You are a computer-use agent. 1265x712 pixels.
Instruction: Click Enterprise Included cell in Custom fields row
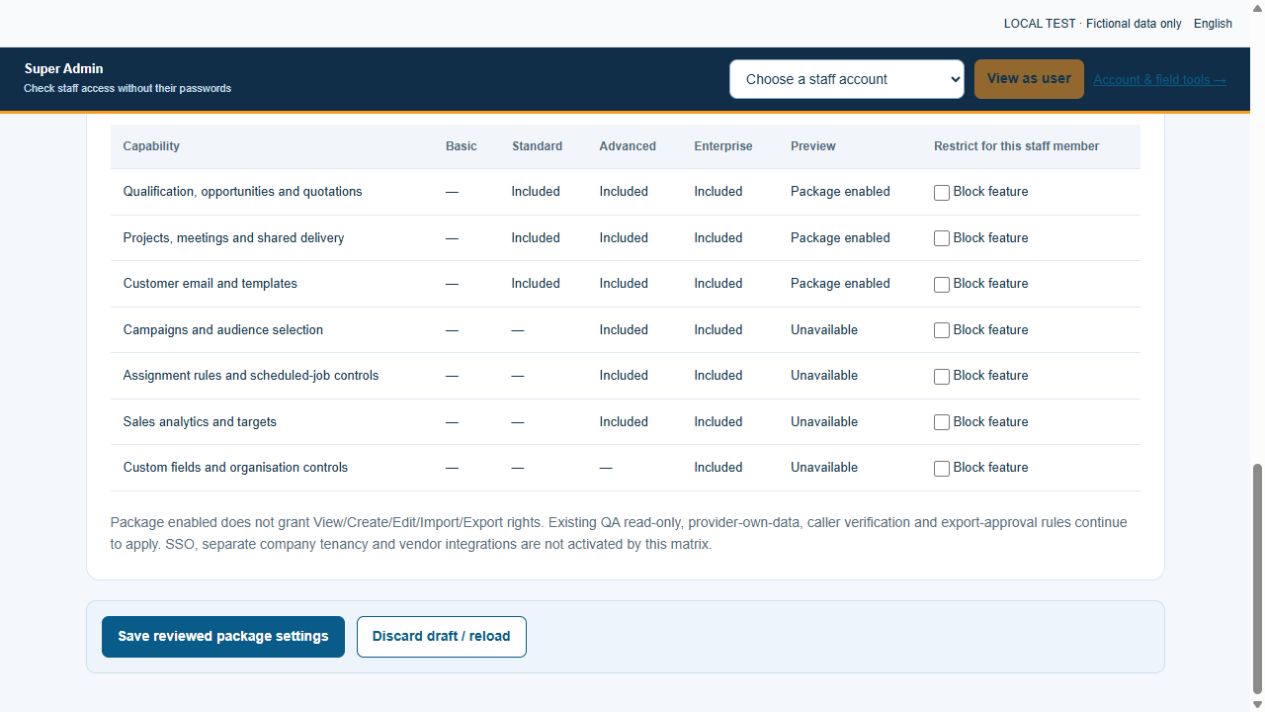coord(718,468)
